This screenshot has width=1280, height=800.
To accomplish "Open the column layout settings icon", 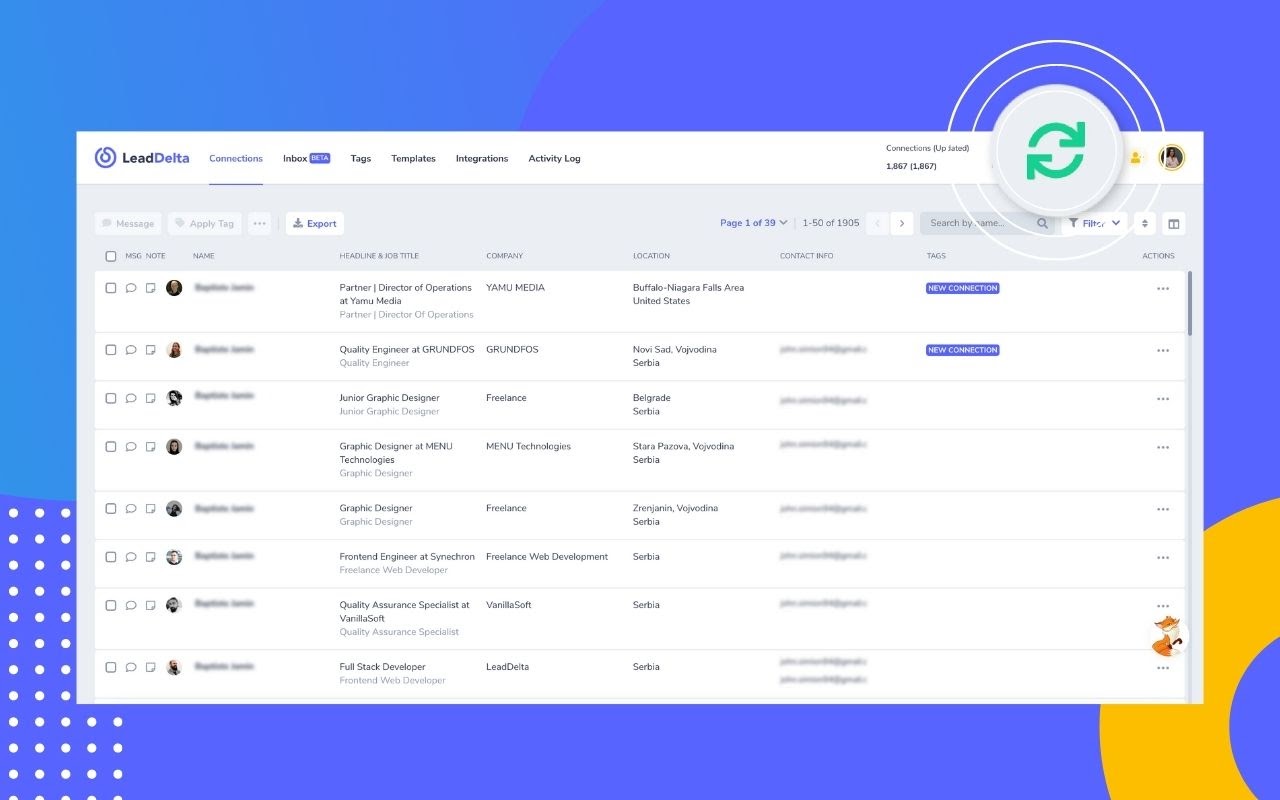I will coord(1174,224).
